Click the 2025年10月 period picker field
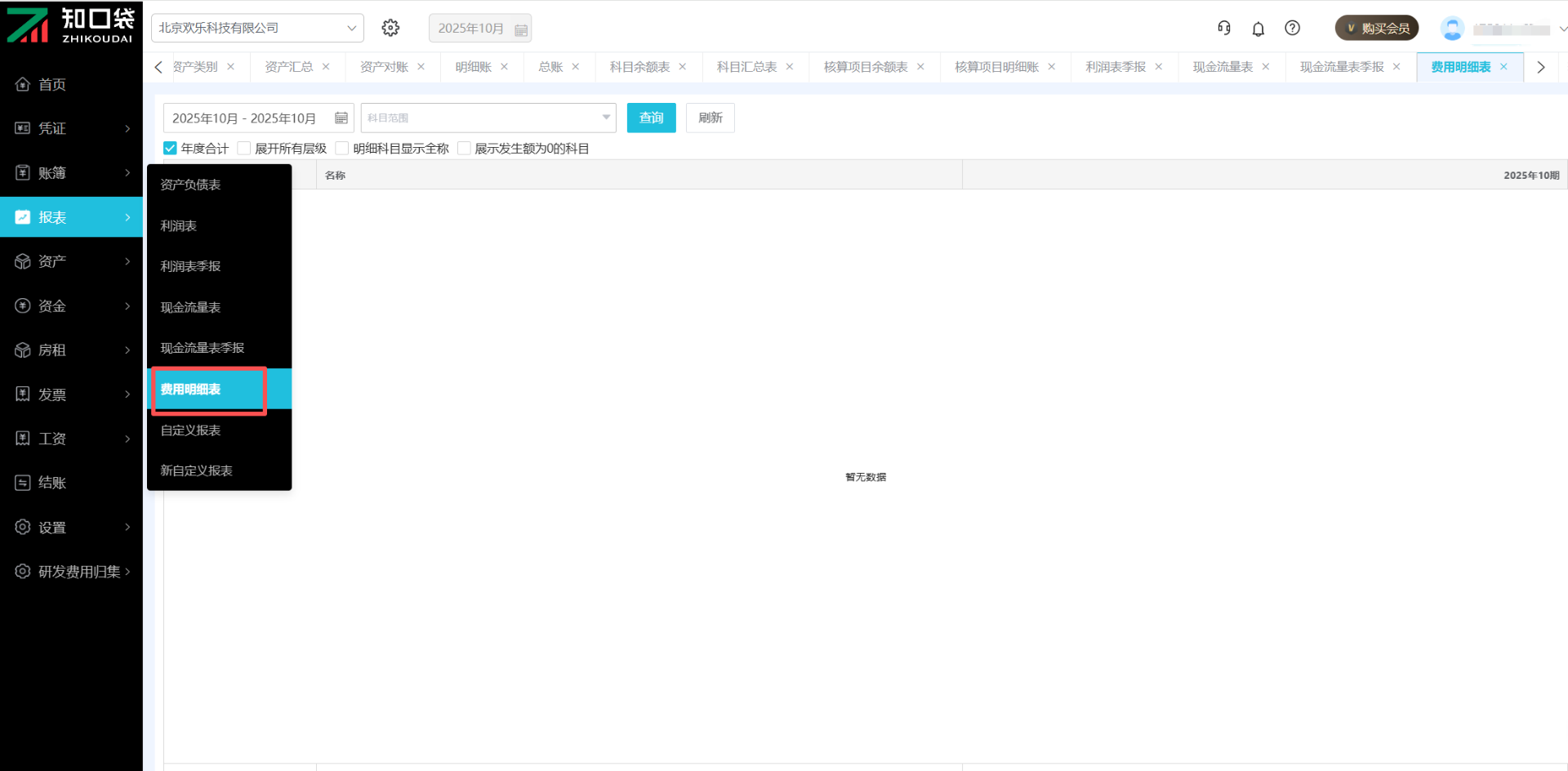Image resolution: width=1568 pixels, height=771 pixels. tap(479, 28)
